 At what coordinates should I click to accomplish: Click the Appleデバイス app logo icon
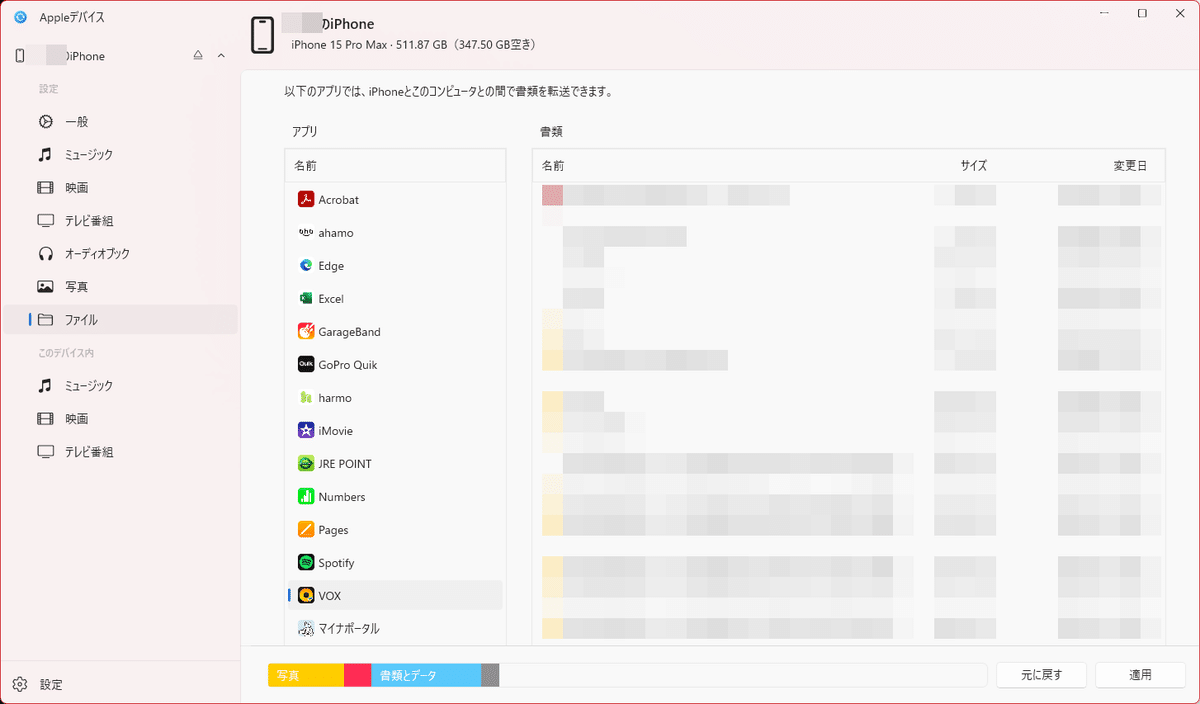pyautogui.click(x=20, y=17)
